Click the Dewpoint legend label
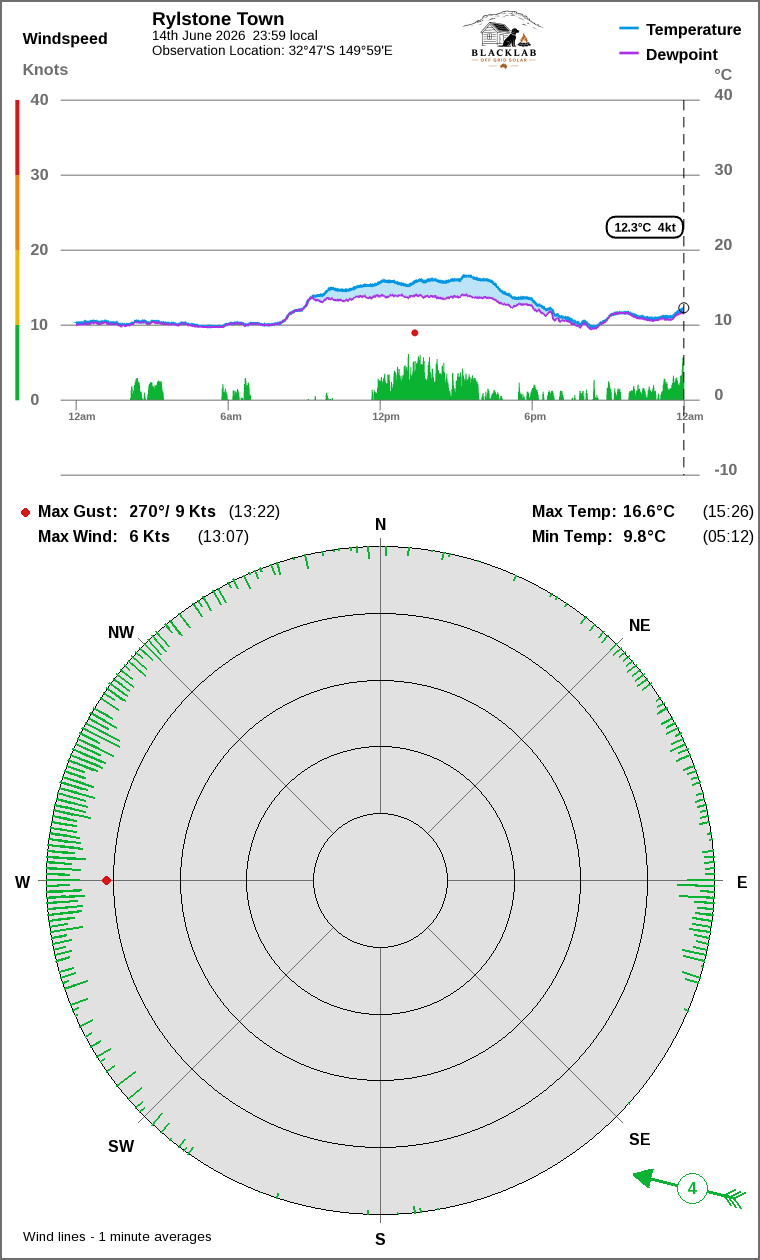Viewport: 760px width, 1260px height. tap(682, 54)
